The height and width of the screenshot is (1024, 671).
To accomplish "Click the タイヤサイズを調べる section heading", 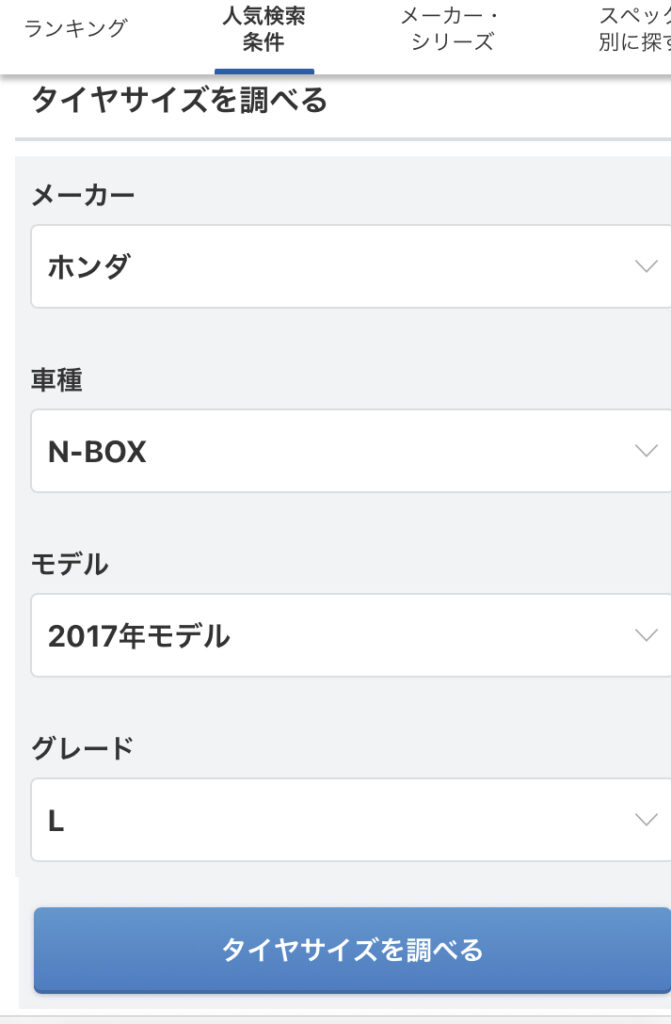I will tap(180, 101).
